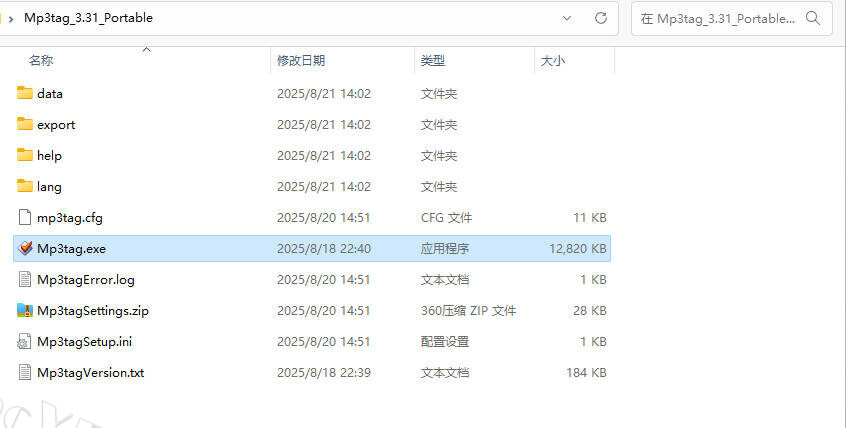Screen dimensions: 846x428
Task: Click the 应用程序 type cell
Action: (x=445, y=249)
